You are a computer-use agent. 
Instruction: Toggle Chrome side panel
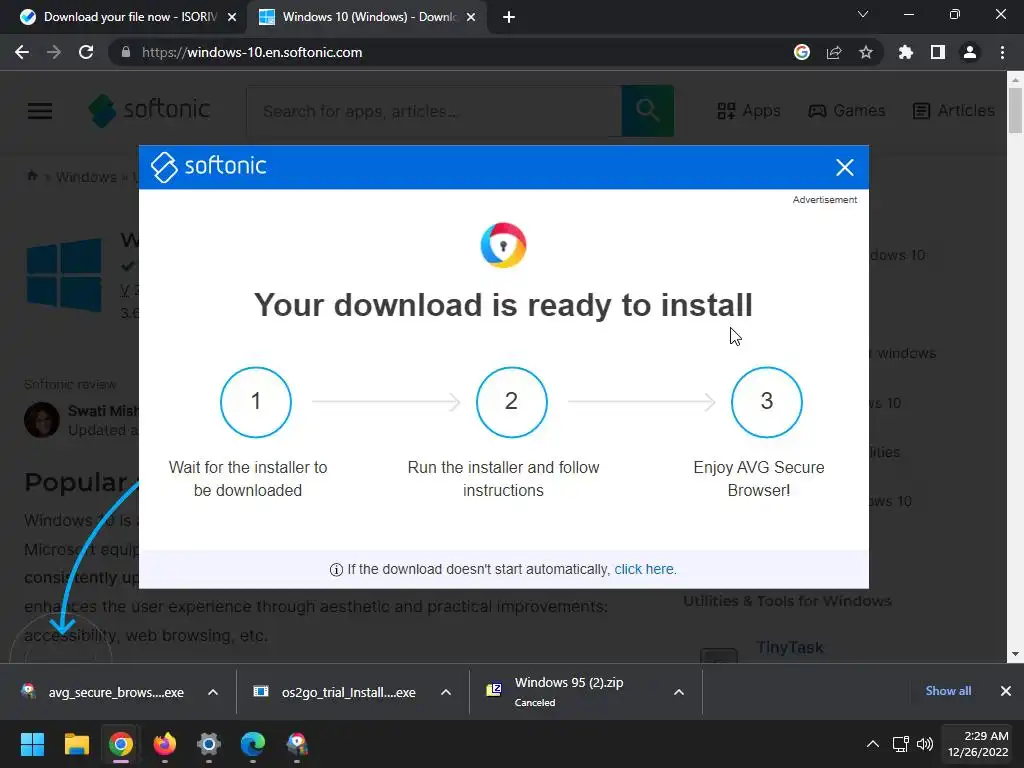938,52
